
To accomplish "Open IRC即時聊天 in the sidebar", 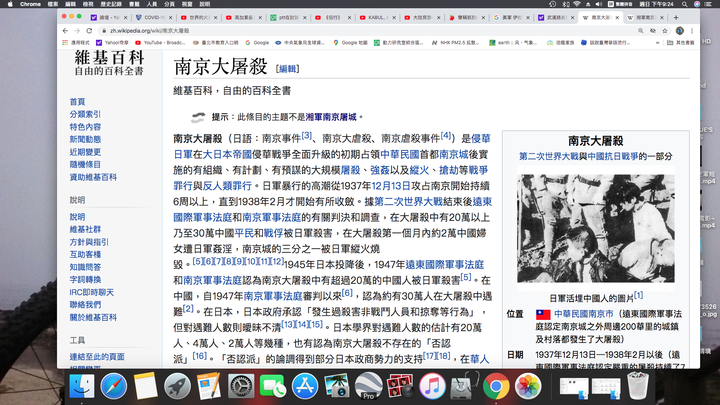I will pyautogui.click(x=91, y=292).
